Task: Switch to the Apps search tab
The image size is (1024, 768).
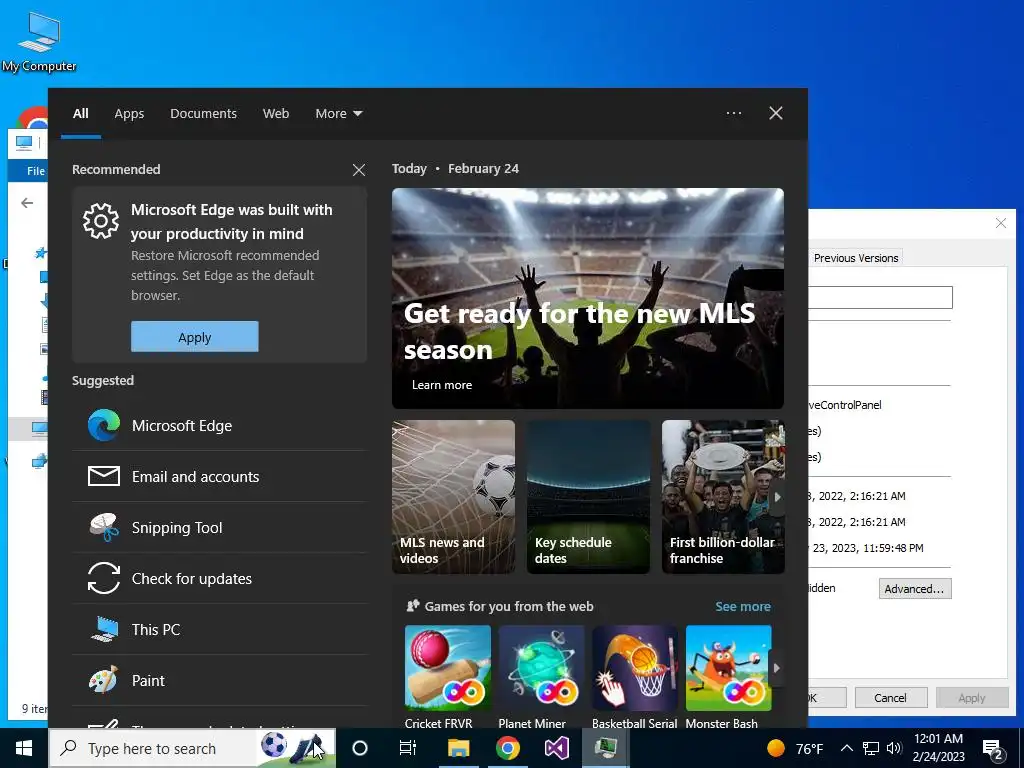Action: click(129, 114)
